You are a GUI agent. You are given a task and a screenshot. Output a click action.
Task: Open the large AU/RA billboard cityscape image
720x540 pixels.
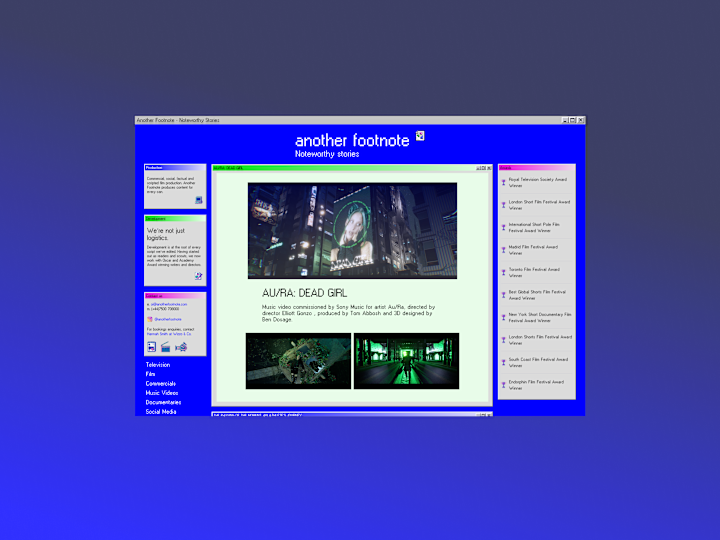[x=352, y=231]
